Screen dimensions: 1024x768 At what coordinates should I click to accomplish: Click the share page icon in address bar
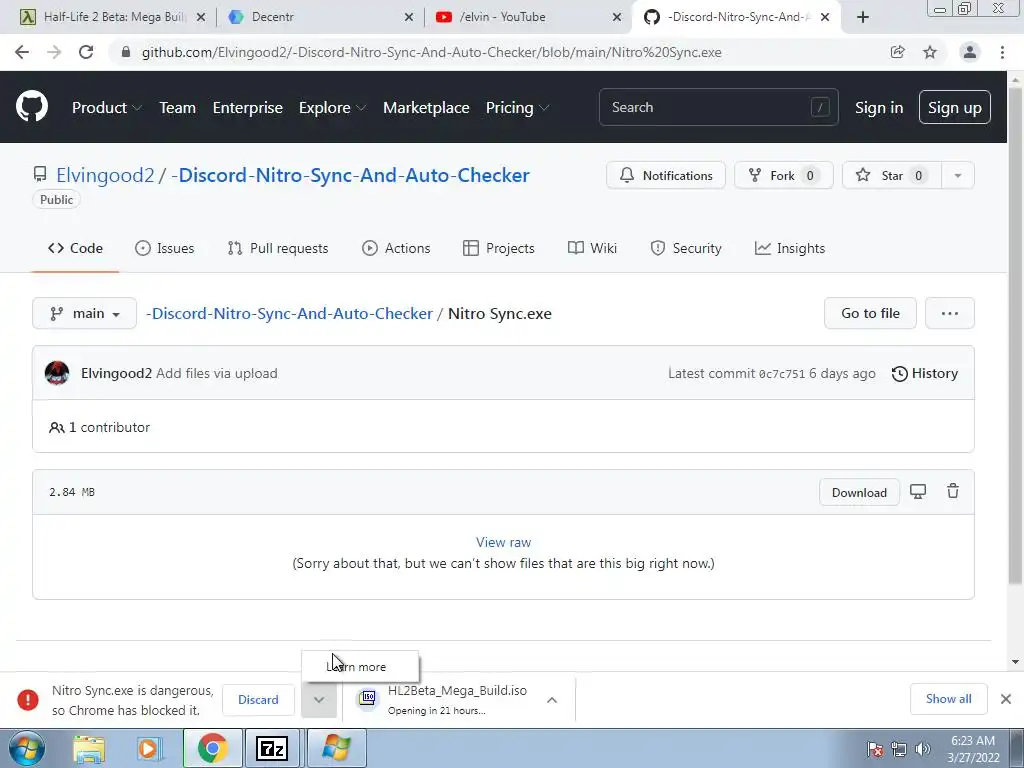pyautogui.click(x=898, y=52)
